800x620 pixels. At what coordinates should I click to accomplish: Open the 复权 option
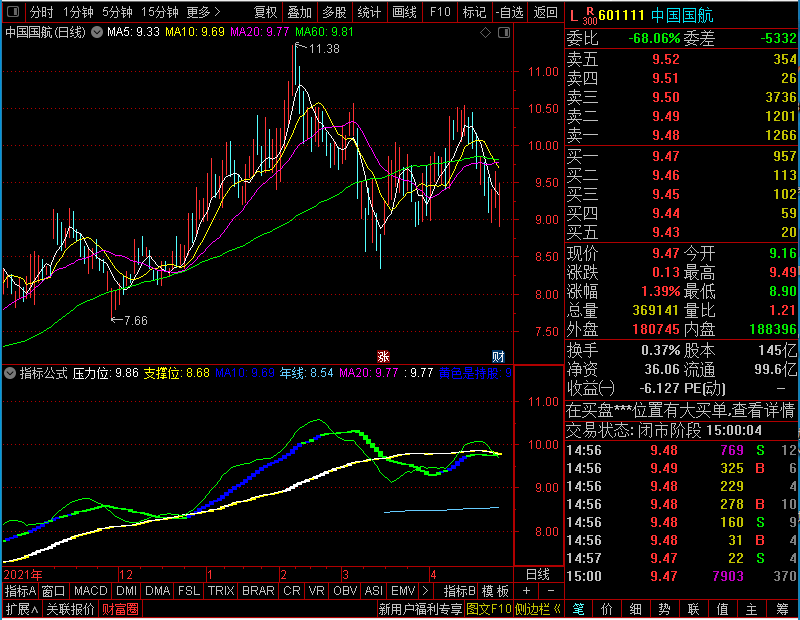(x=265, y=12)
